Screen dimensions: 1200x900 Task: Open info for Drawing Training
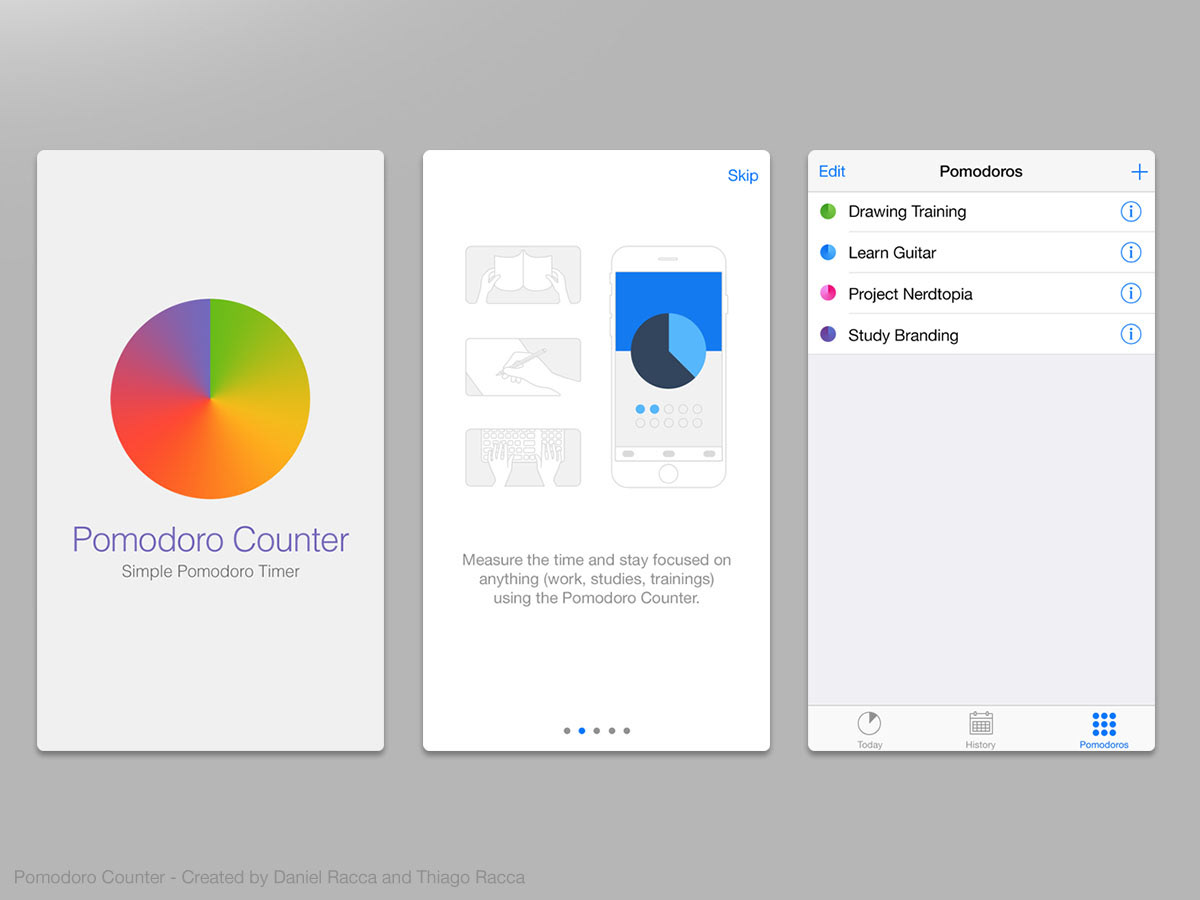tap(1131, 211)
